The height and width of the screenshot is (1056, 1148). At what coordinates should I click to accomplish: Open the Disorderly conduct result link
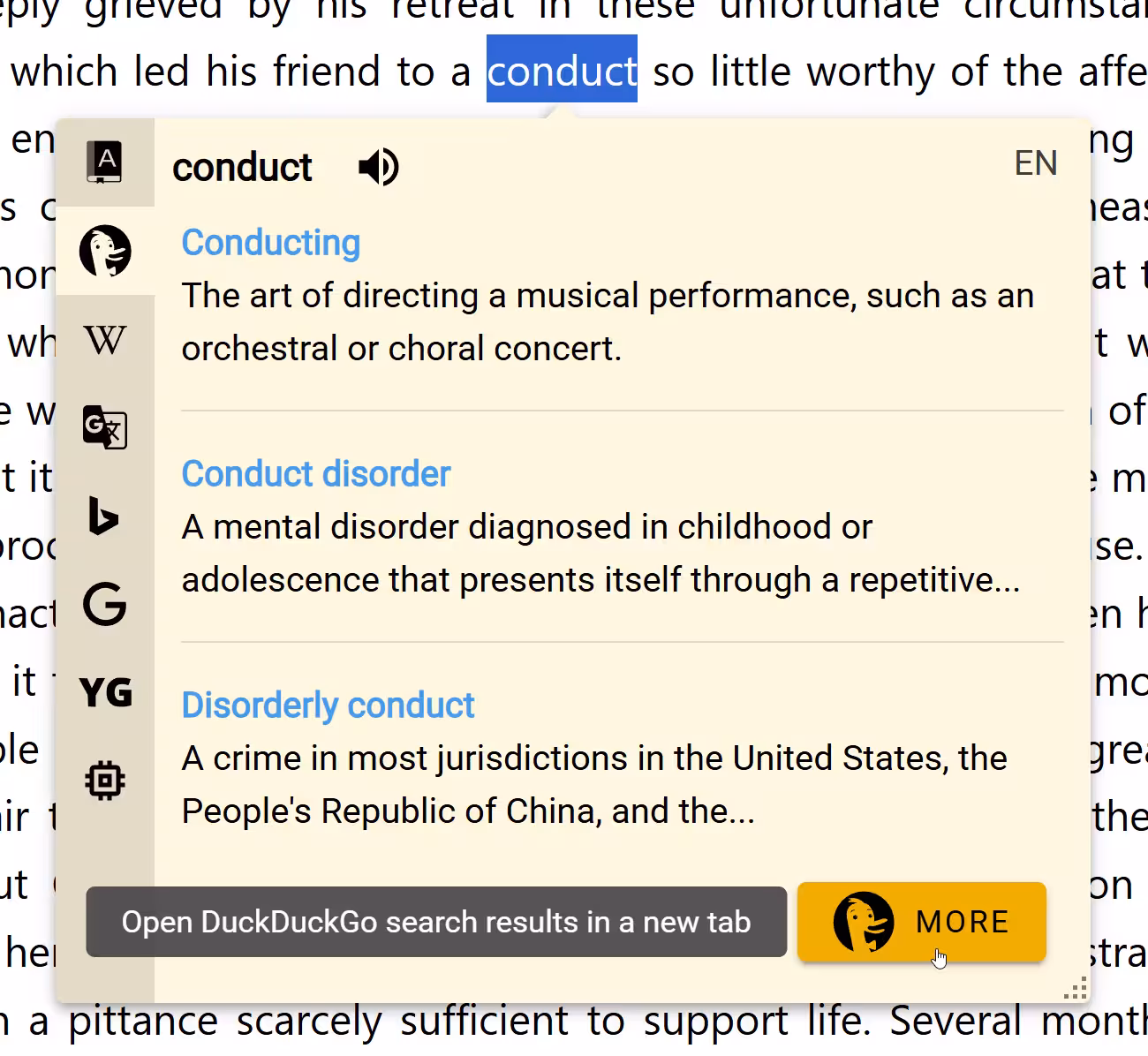[x=328, y=705]
